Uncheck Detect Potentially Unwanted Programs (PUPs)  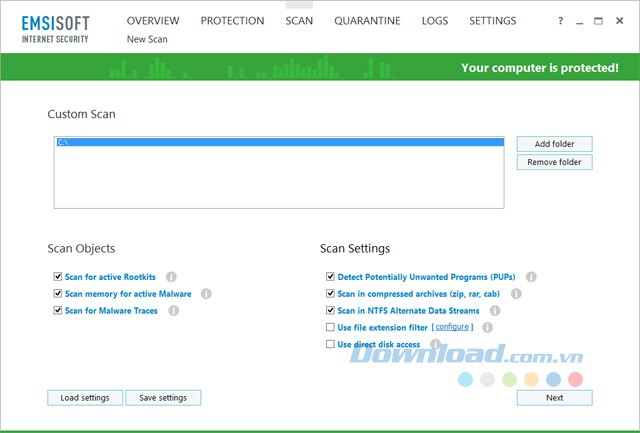(330, 277)
